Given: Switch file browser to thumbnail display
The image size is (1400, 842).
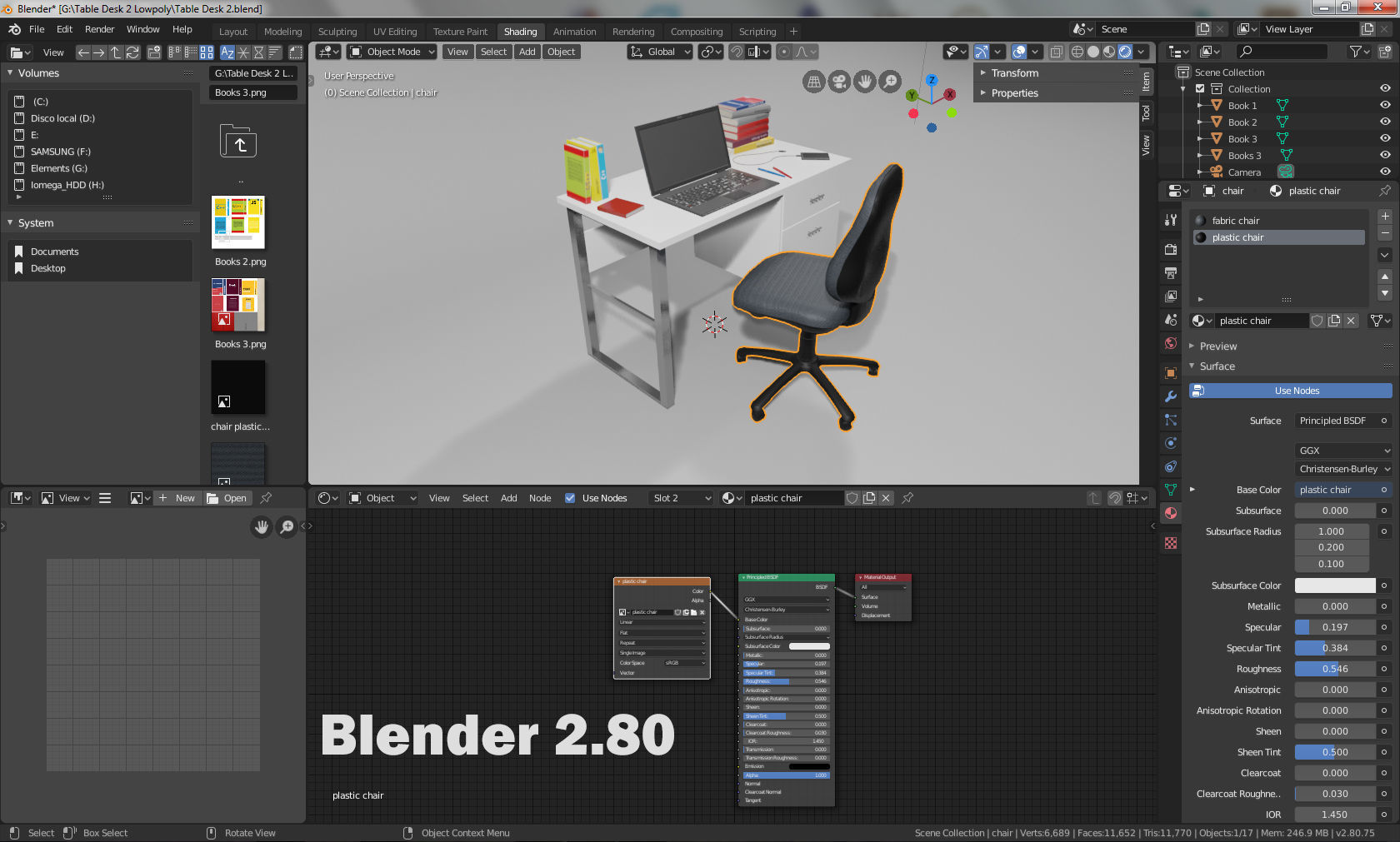Looking at the screenshot, I should [207, 52].
